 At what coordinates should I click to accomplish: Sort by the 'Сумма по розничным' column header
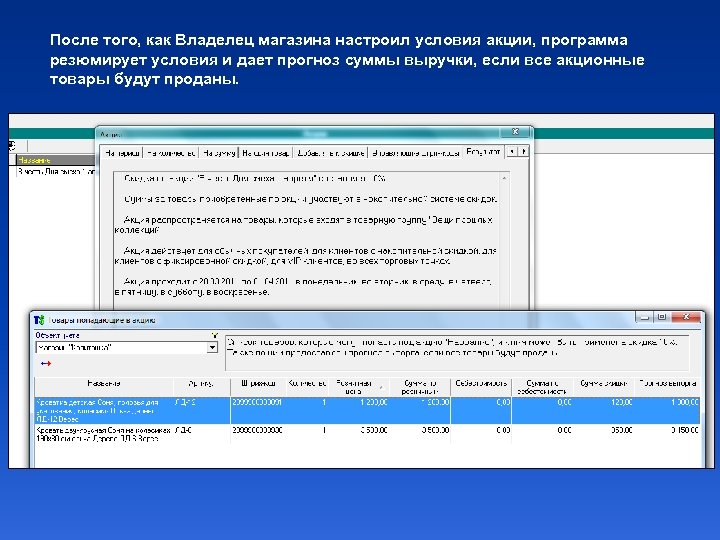point(420,387)
